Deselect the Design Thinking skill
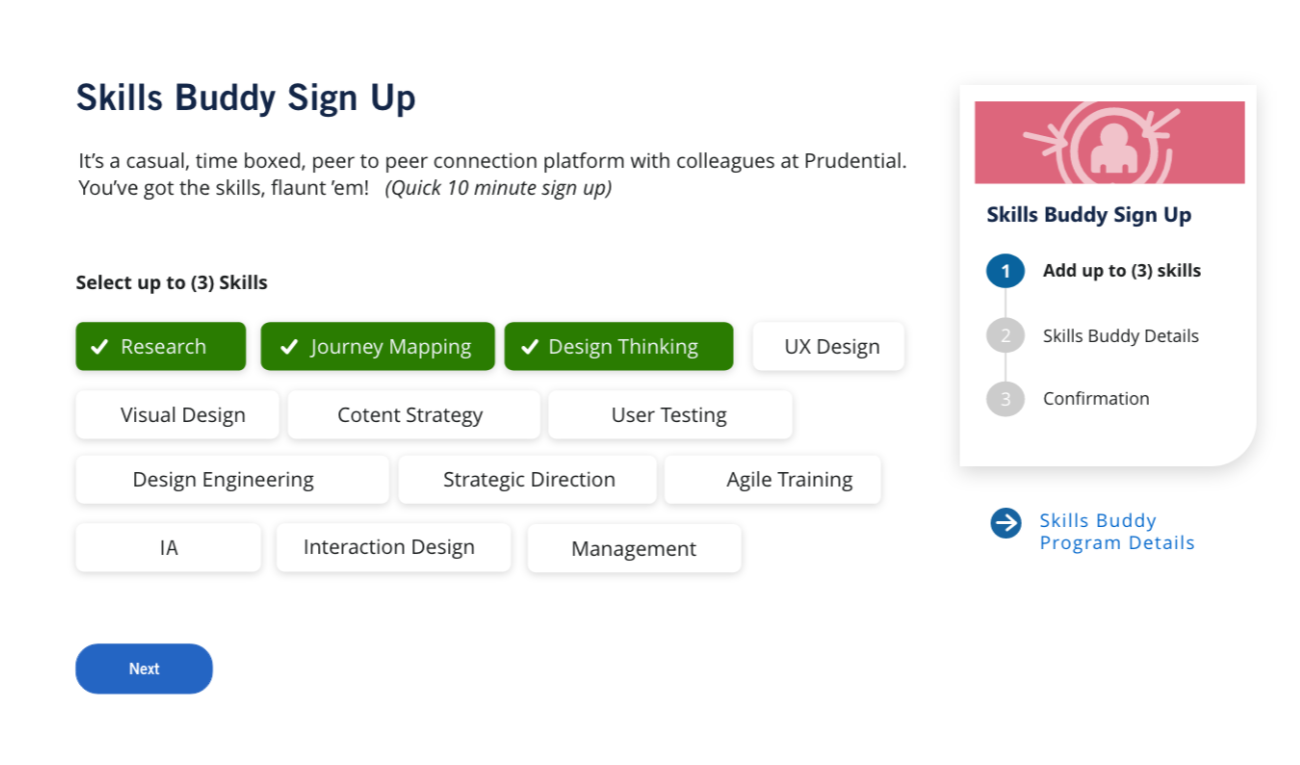1300x765 pixels. pos(619,347)
